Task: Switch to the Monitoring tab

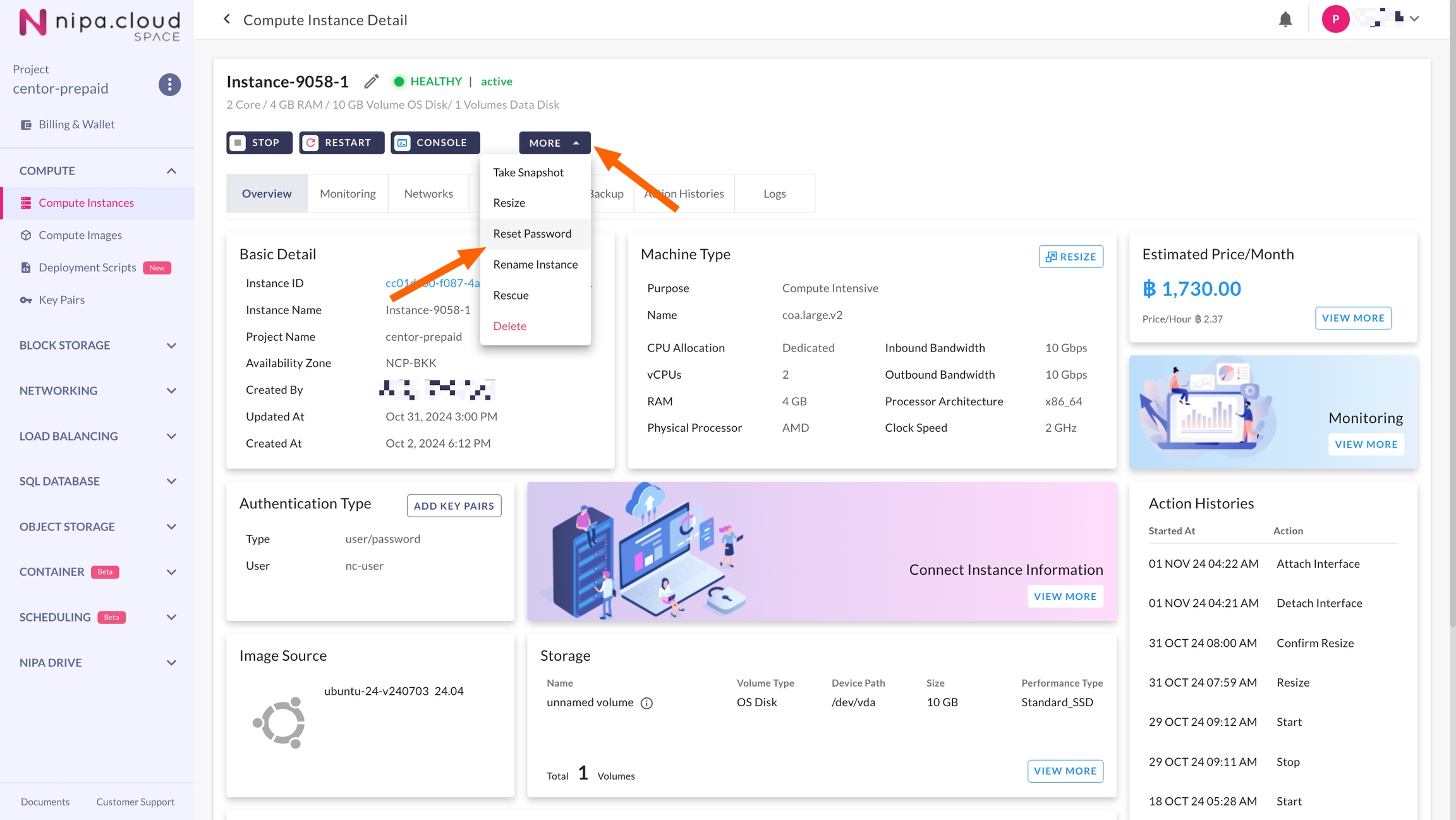Action: point(348,193)
